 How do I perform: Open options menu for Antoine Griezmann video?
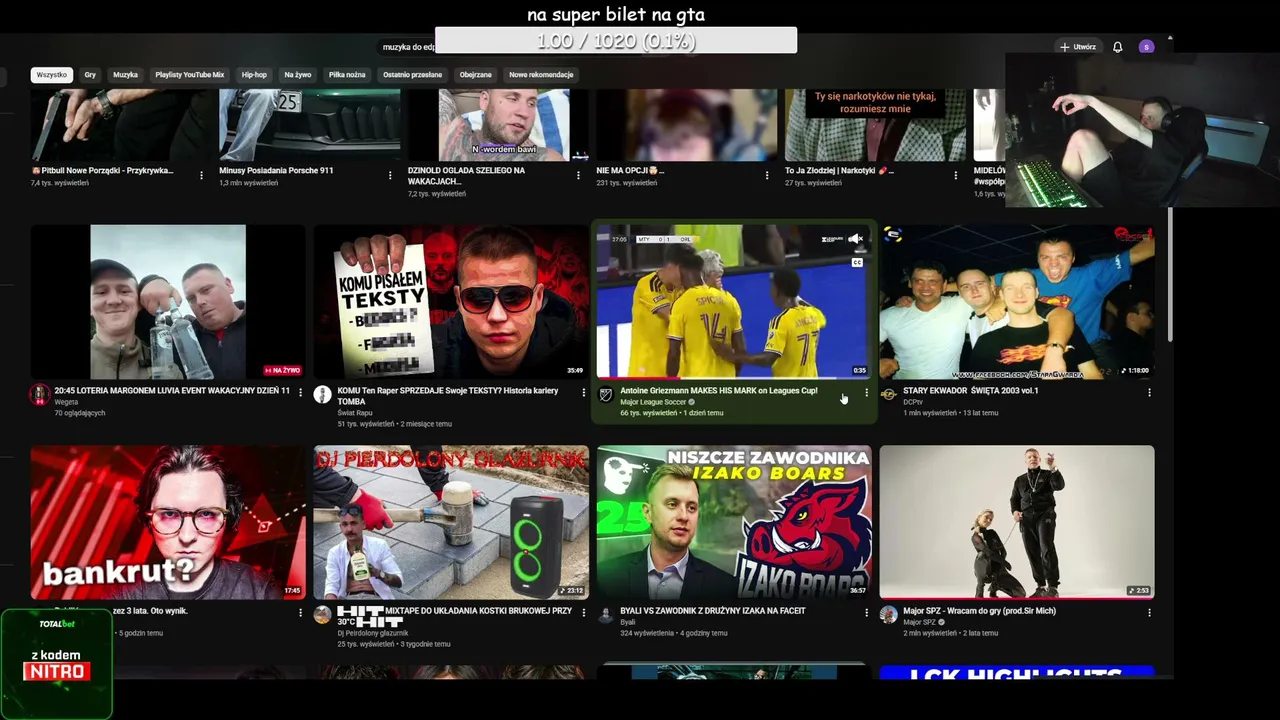[866, 393]
